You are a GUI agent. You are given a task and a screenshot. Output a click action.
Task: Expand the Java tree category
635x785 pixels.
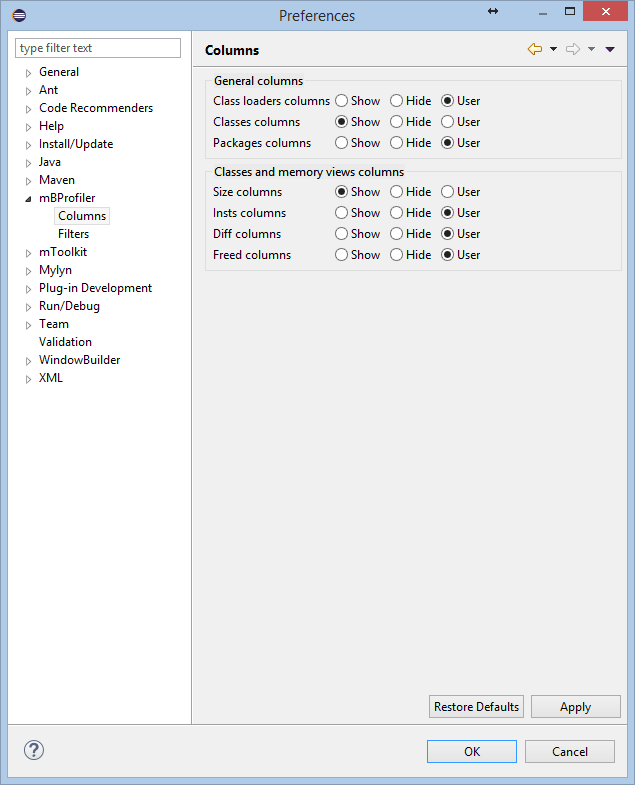click(x=29, y=163)
